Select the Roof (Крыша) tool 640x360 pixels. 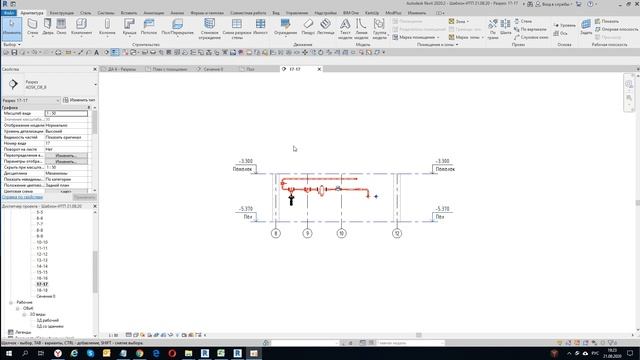pos(129,27)
